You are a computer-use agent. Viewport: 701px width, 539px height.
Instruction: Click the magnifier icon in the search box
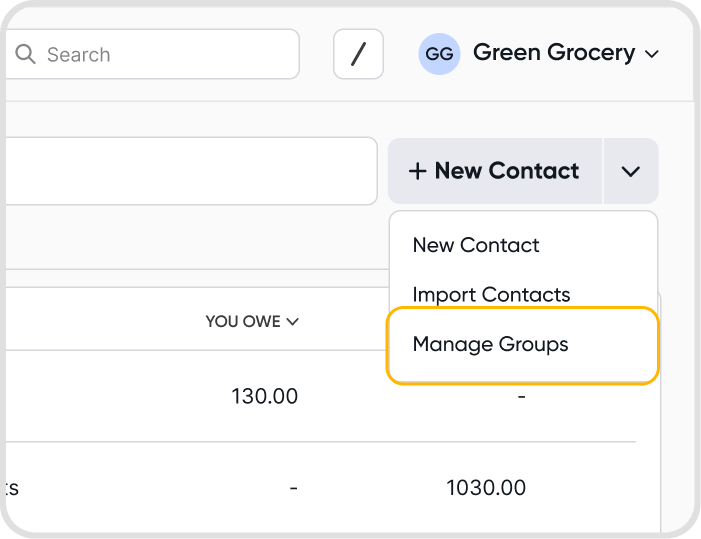click(25, 54)
